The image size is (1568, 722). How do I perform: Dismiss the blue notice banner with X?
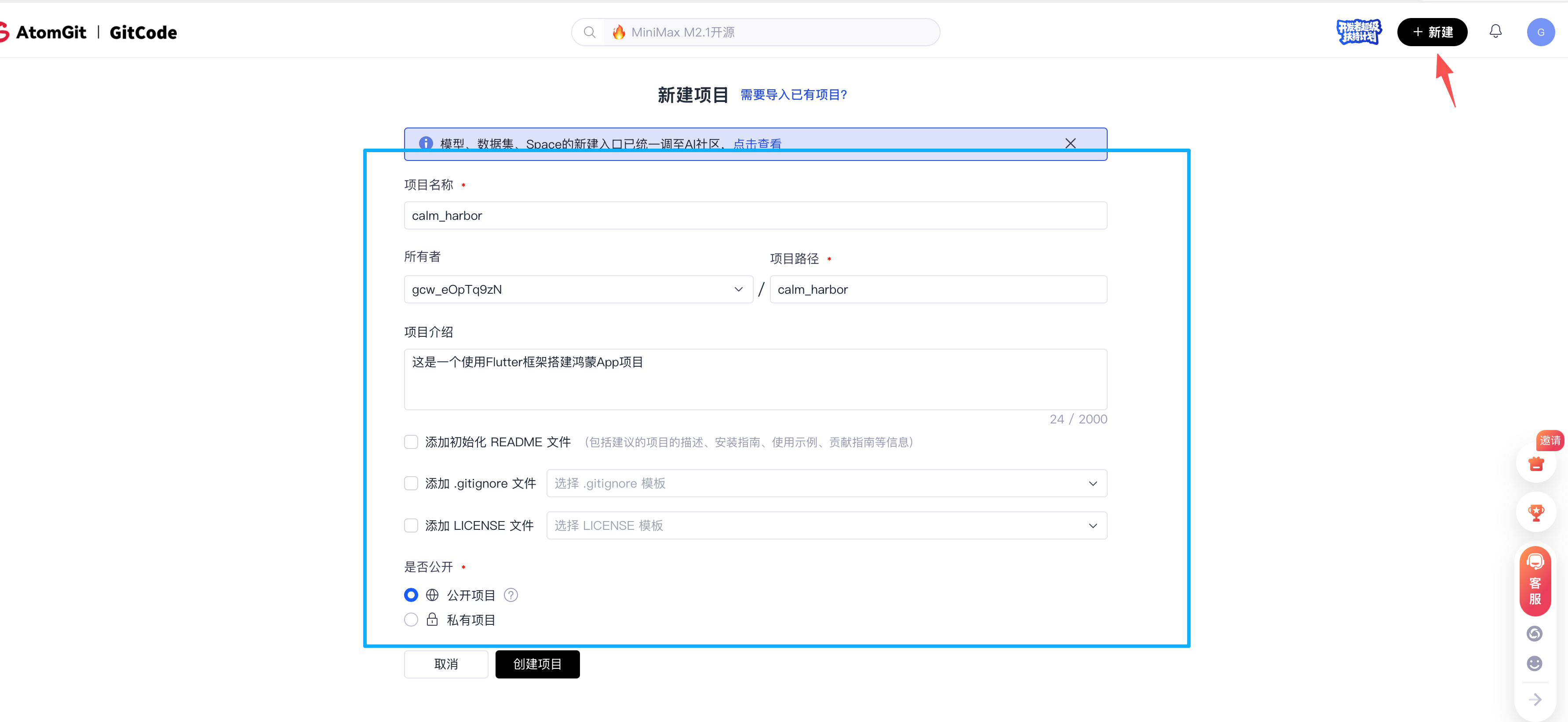1071,143
